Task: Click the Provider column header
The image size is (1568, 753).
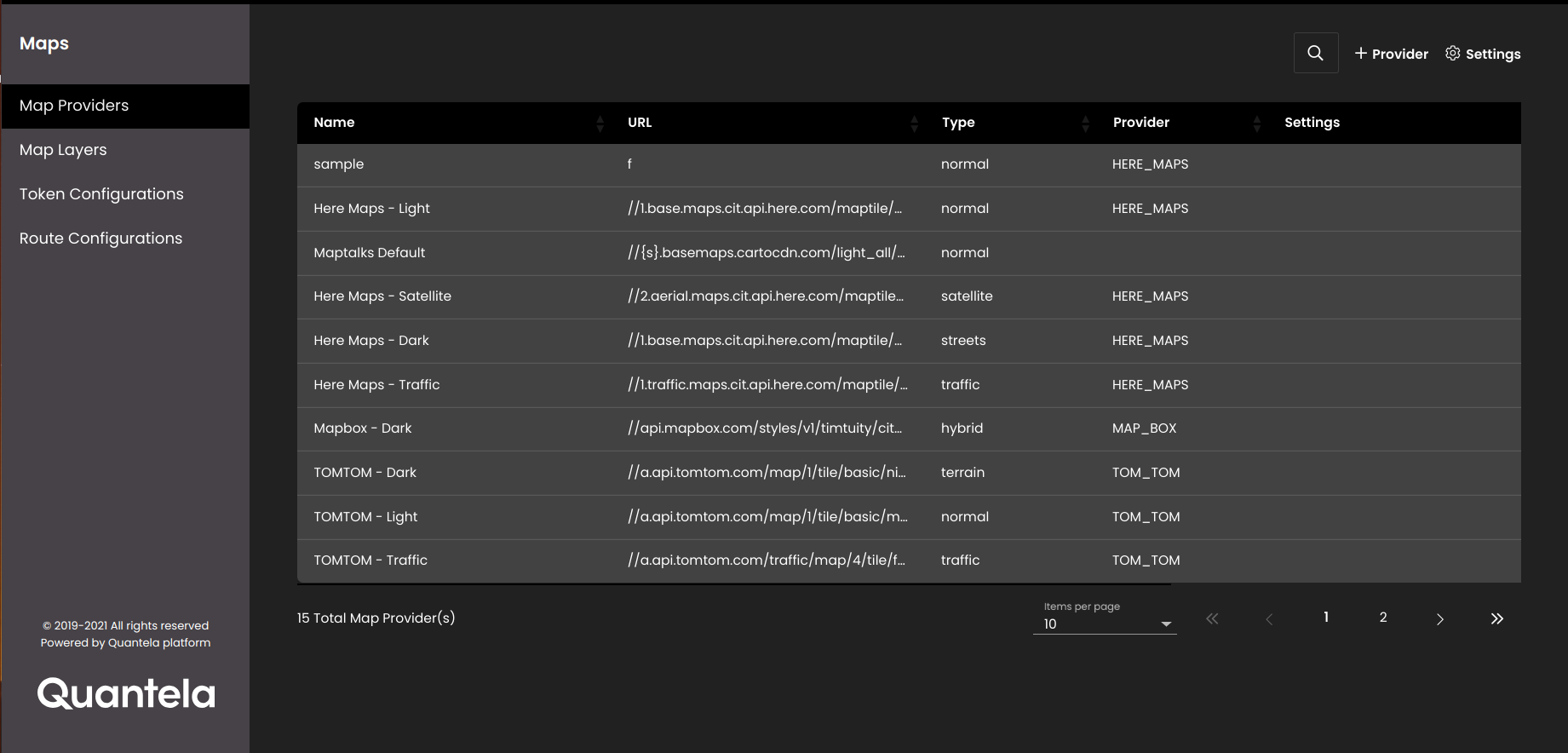Action: pos(1141,123)
